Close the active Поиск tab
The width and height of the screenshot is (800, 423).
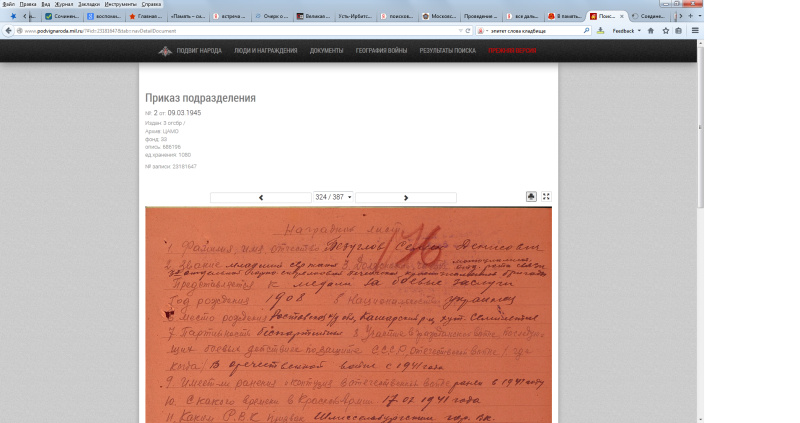(x=621, y=16)
